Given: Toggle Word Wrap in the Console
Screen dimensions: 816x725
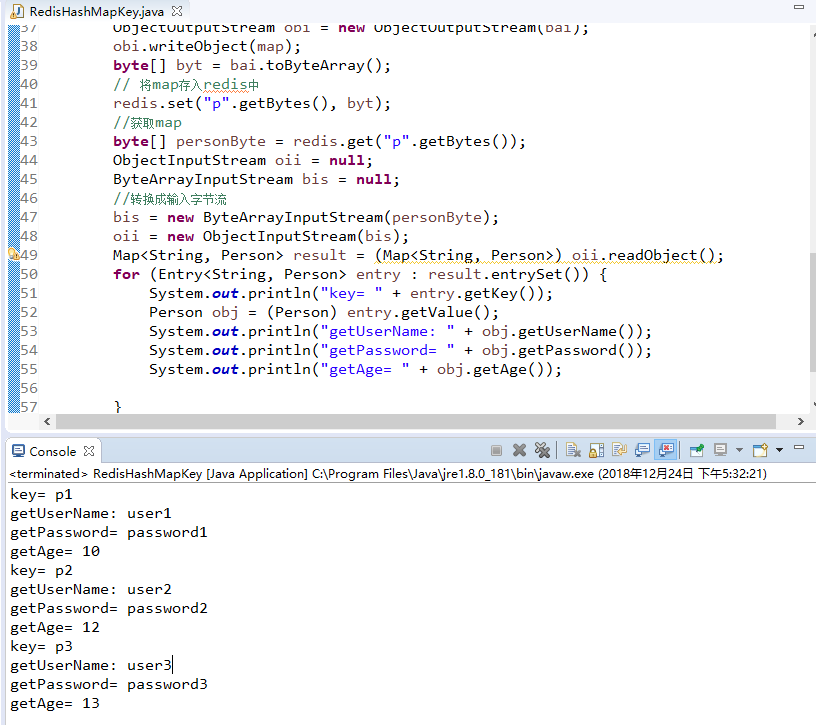Looking at the screenshot, I should pyautogui.click(x=619, y=450).
